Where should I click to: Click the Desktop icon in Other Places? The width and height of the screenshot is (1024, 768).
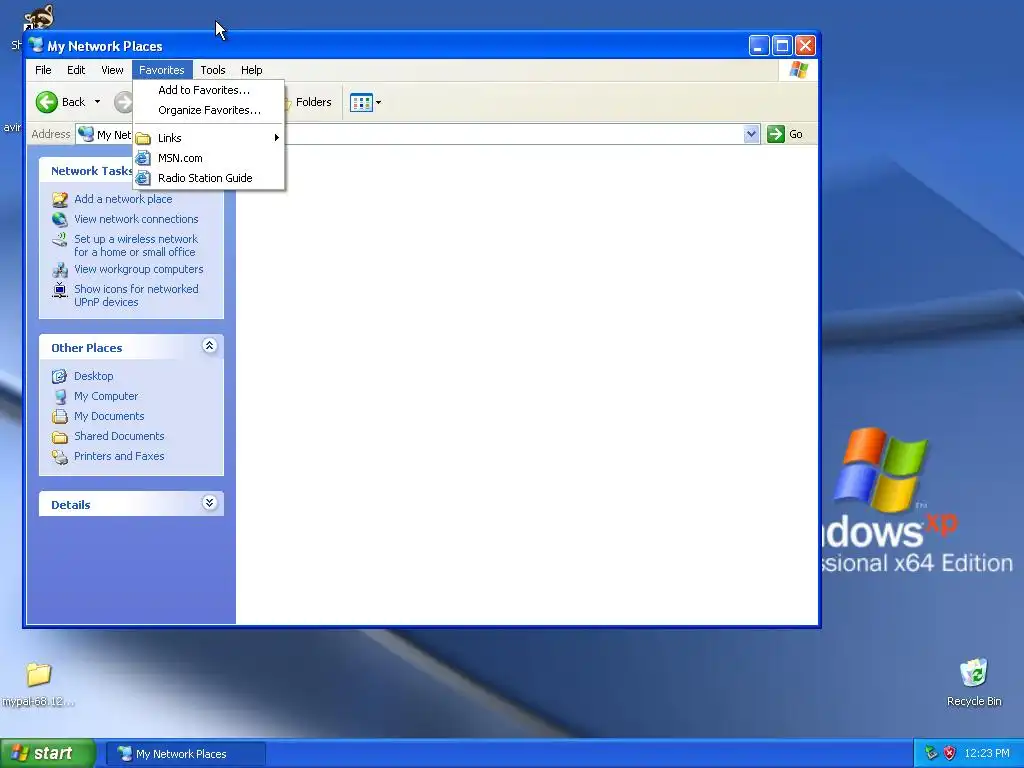click(60, 376)
